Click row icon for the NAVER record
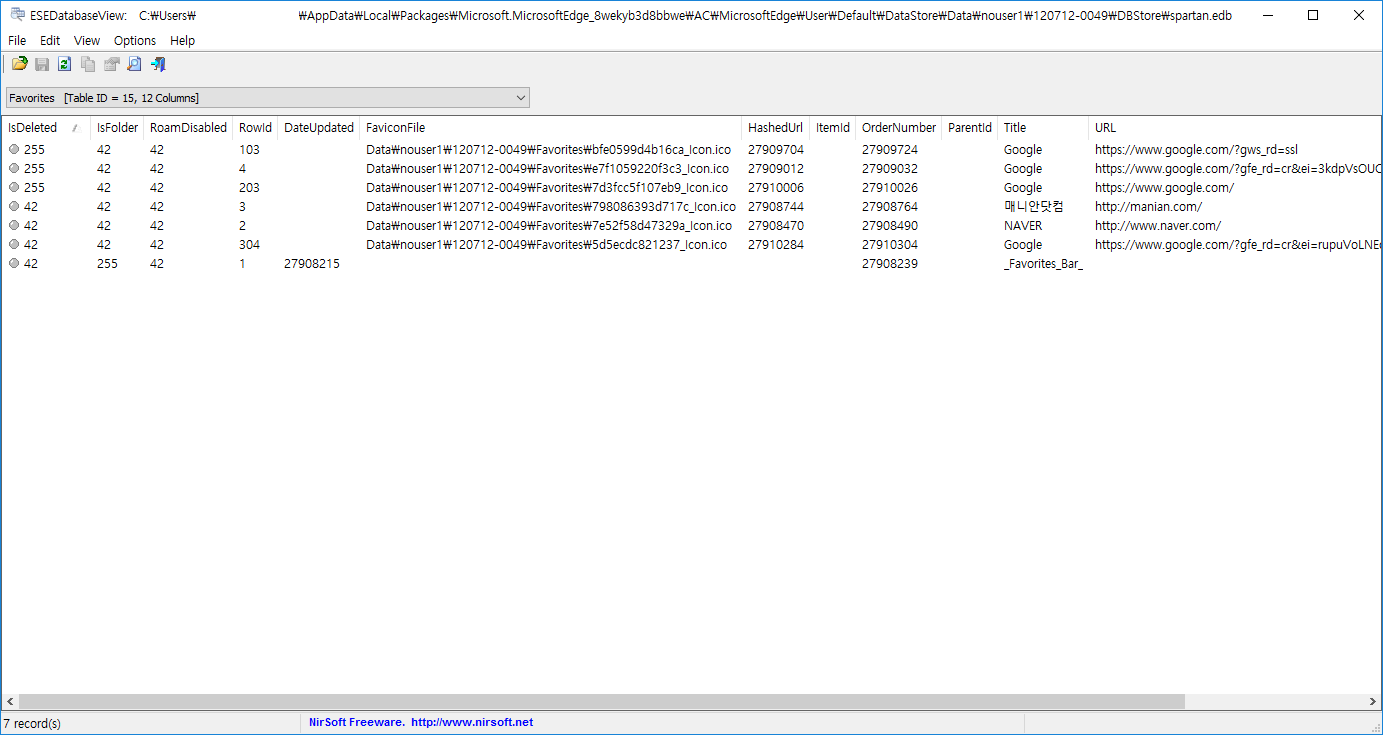The width and height of the screenshot is (1383, 735). point(14,225)
